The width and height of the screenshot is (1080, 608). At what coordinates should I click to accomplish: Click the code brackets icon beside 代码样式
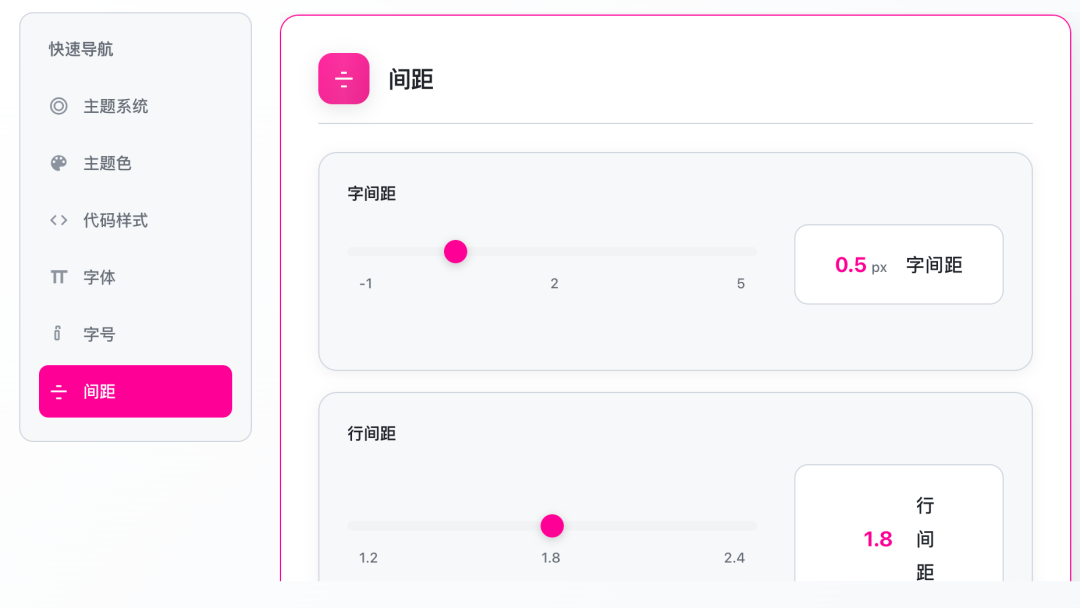click(58, 220)
